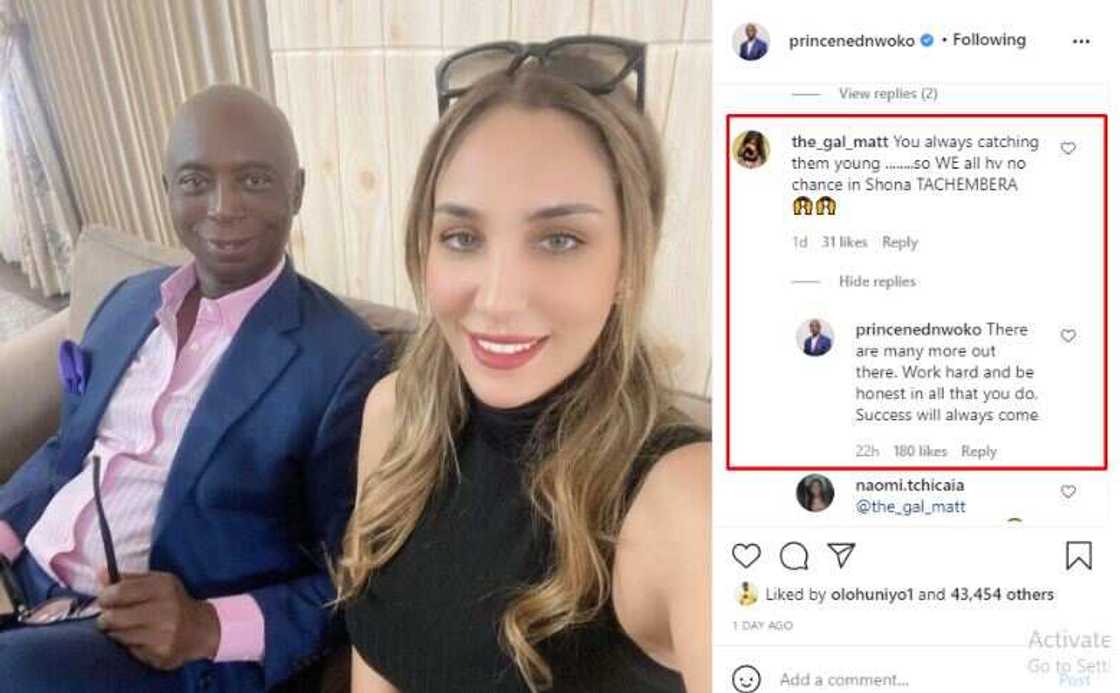Viewport: 1120px width, 693px height.
Task: Open the_gal_matt profile avatar
Action: [751, 149]
